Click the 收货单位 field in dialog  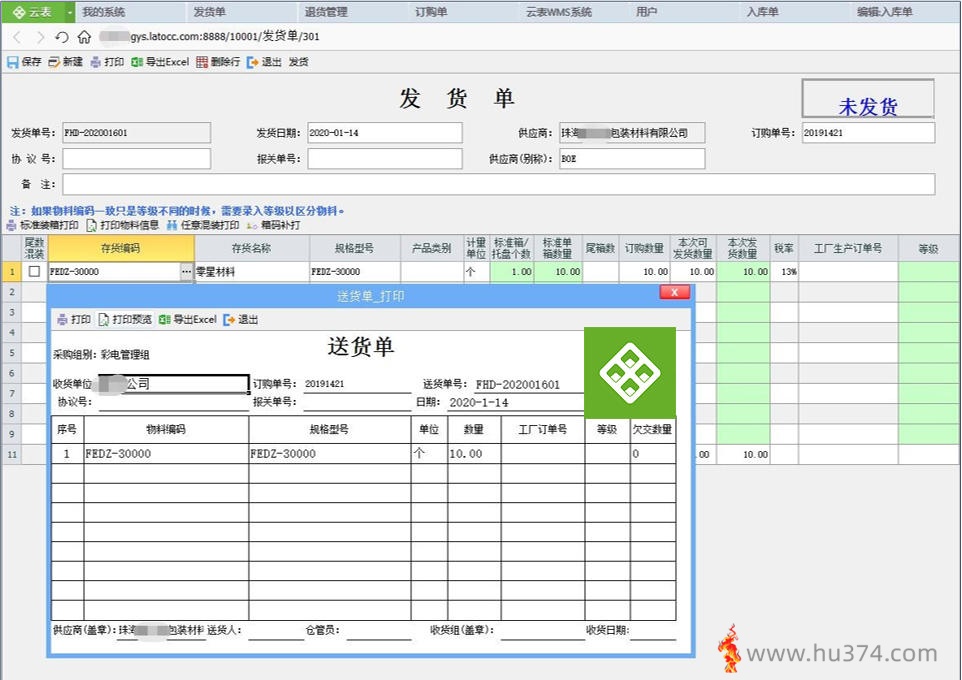tap(174, 384)
